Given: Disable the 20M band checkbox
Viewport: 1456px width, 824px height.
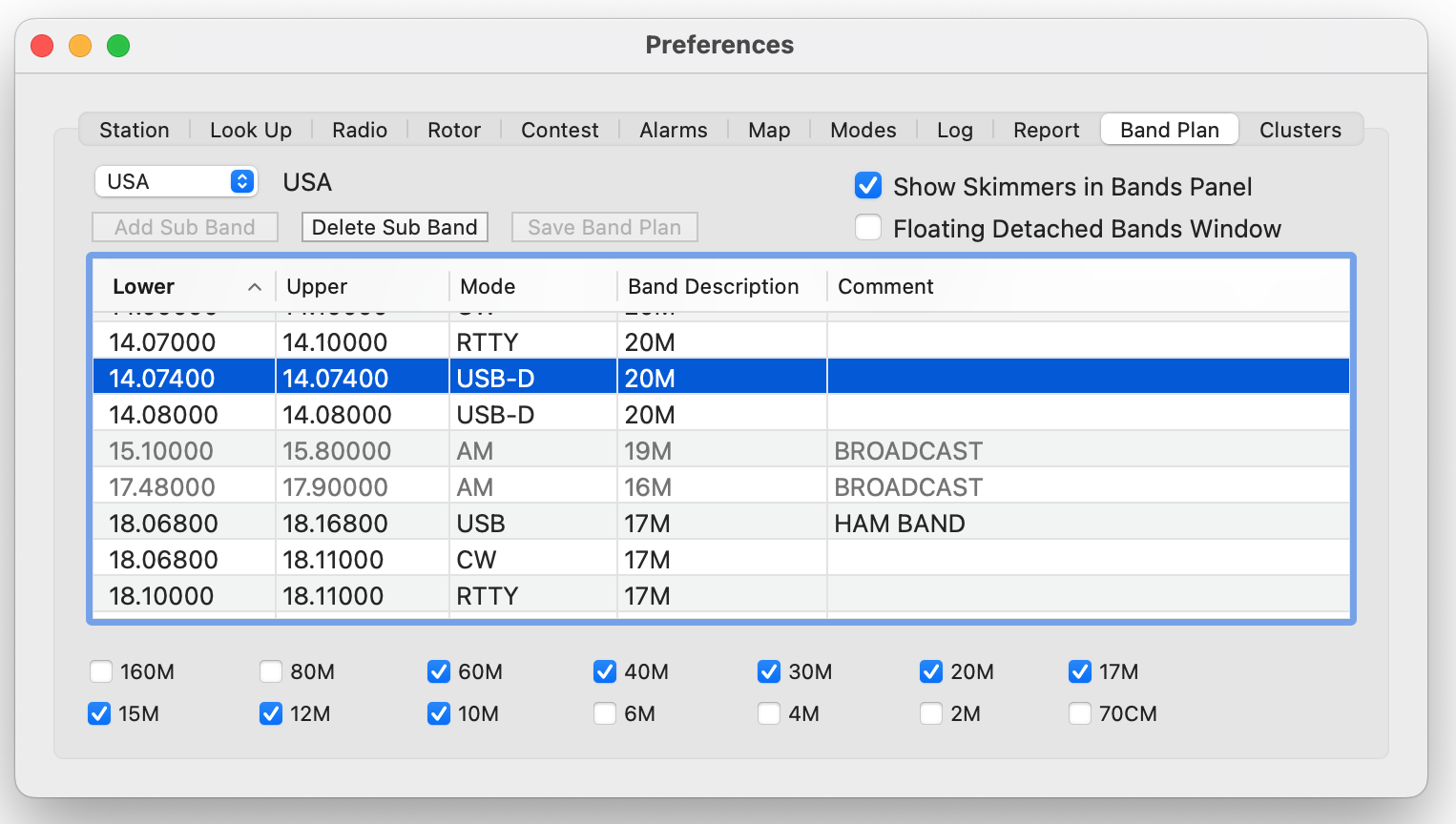Looking at the screenshot, I should [931, 671].
